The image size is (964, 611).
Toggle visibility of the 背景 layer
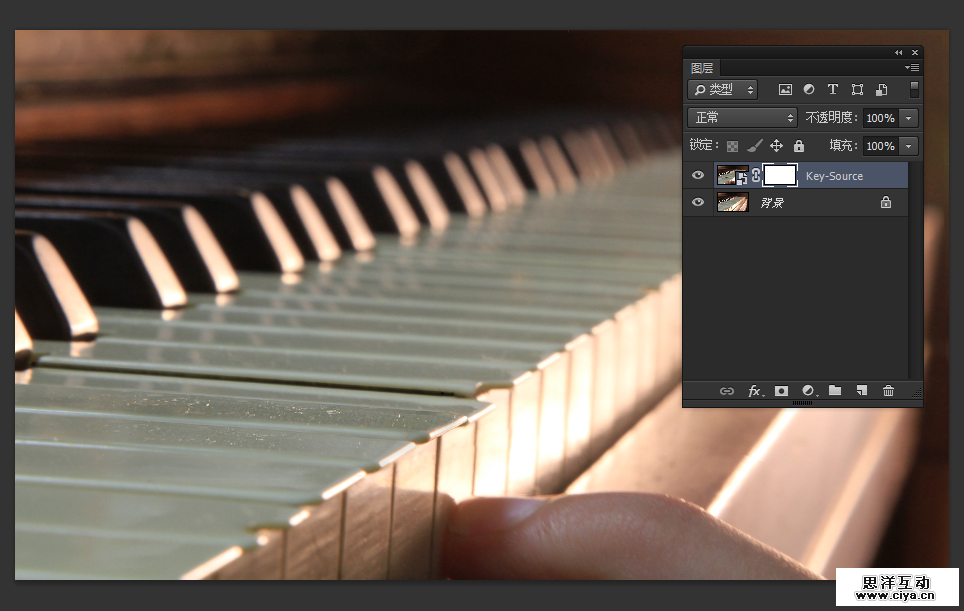[698, 203]
